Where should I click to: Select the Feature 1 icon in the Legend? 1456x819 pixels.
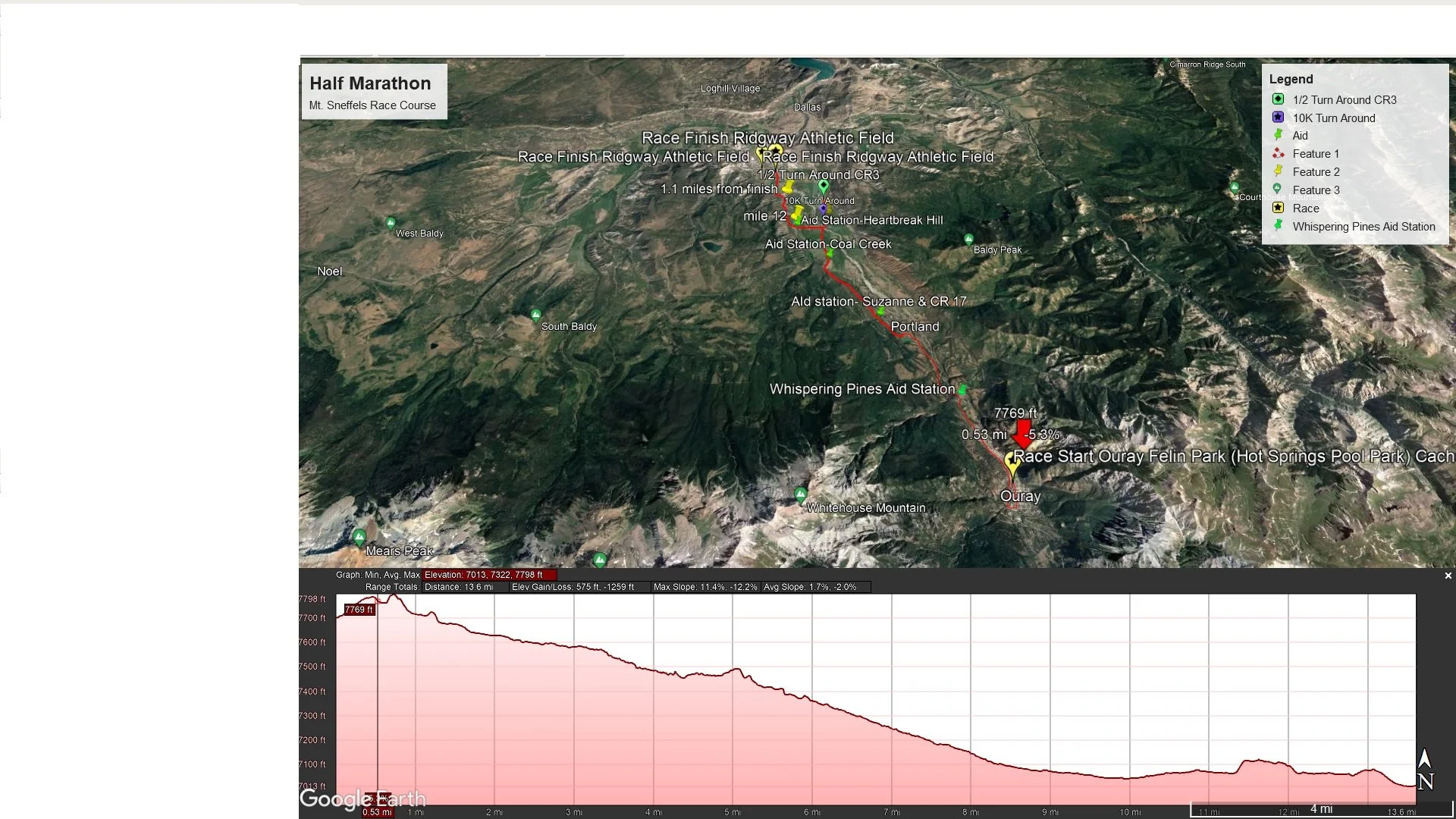pos(1278,153)
